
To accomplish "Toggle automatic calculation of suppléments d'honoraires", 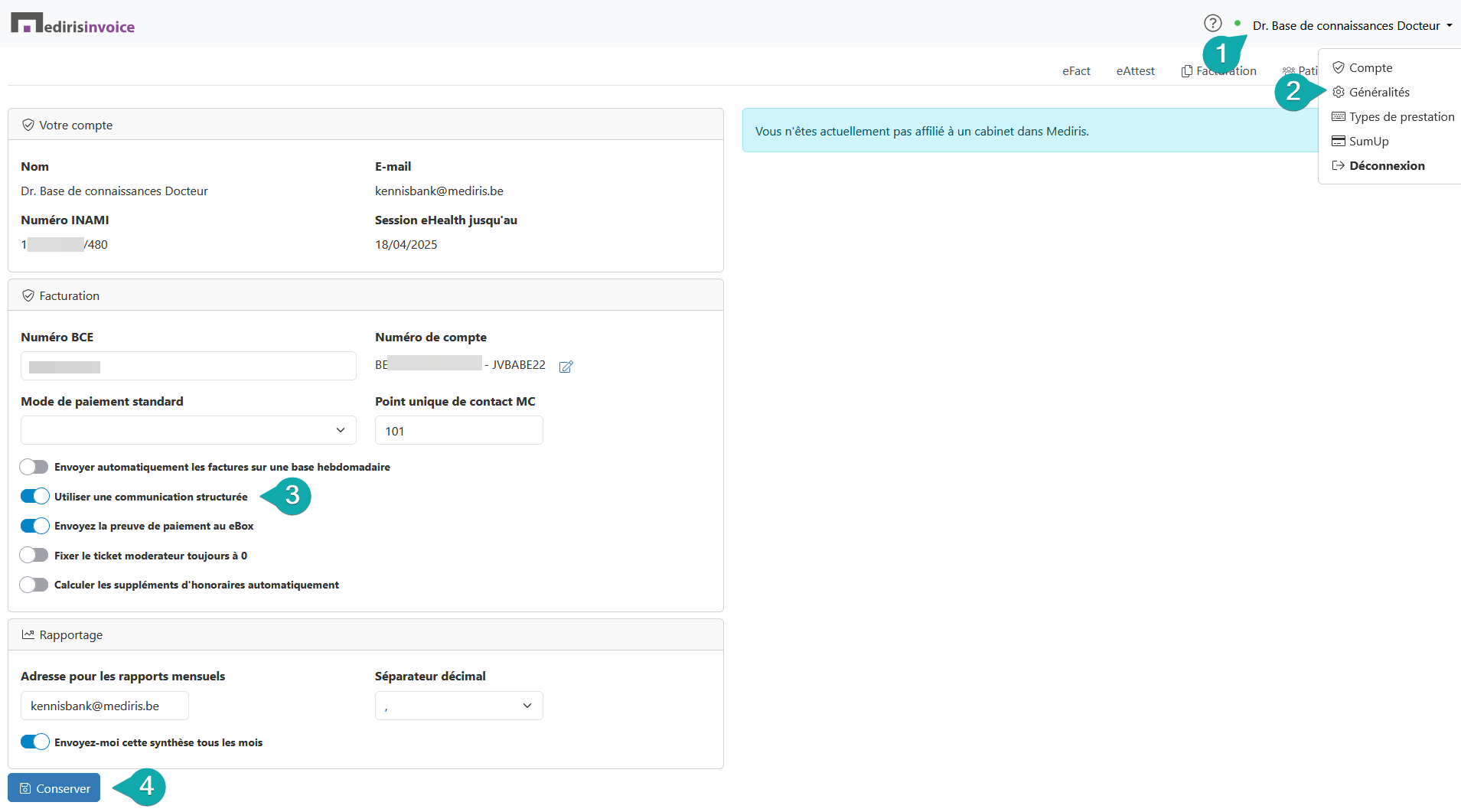I will [x=34, y=585].
